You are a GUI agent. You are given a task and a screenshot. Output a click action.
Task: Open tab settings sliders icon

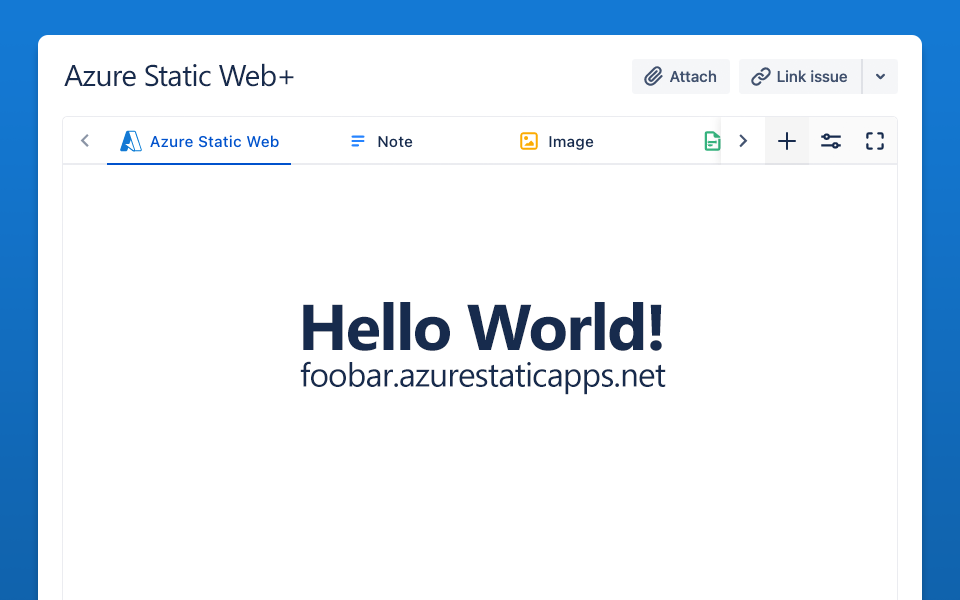(x=831, y=141)
